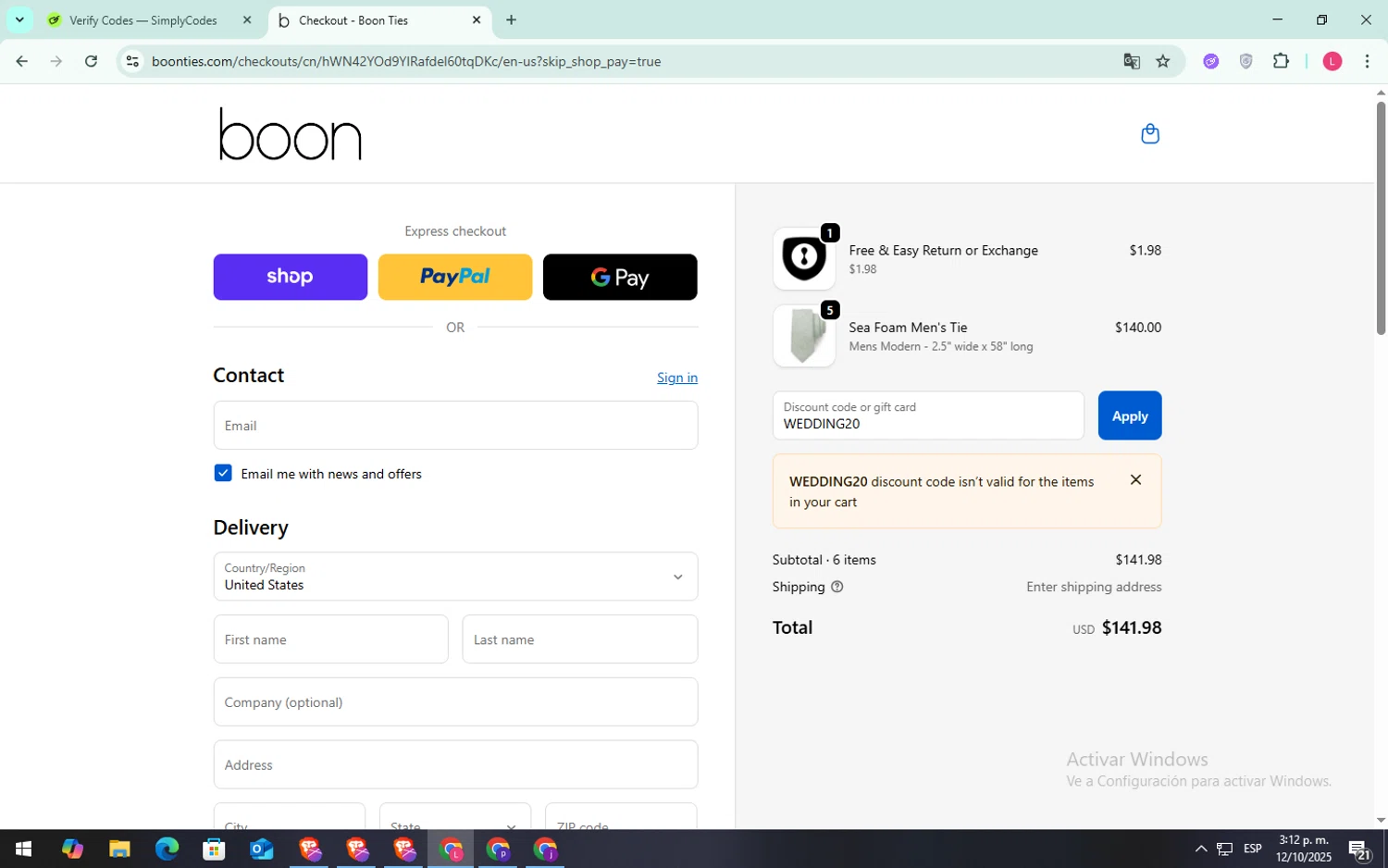
Task: Click the purple extension icon in toolbar
Action: (1211, 61)
